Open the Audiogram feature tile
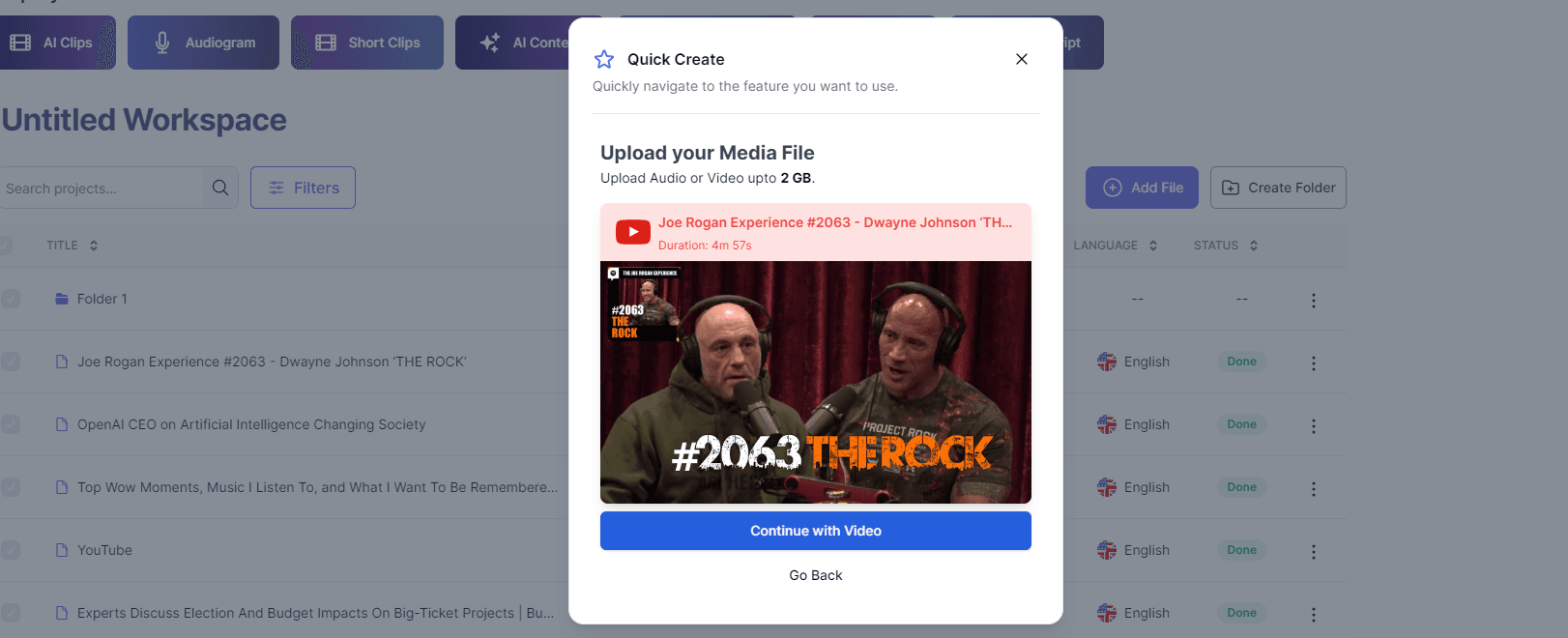The image size is (1568, 638). tap(204, 43)
